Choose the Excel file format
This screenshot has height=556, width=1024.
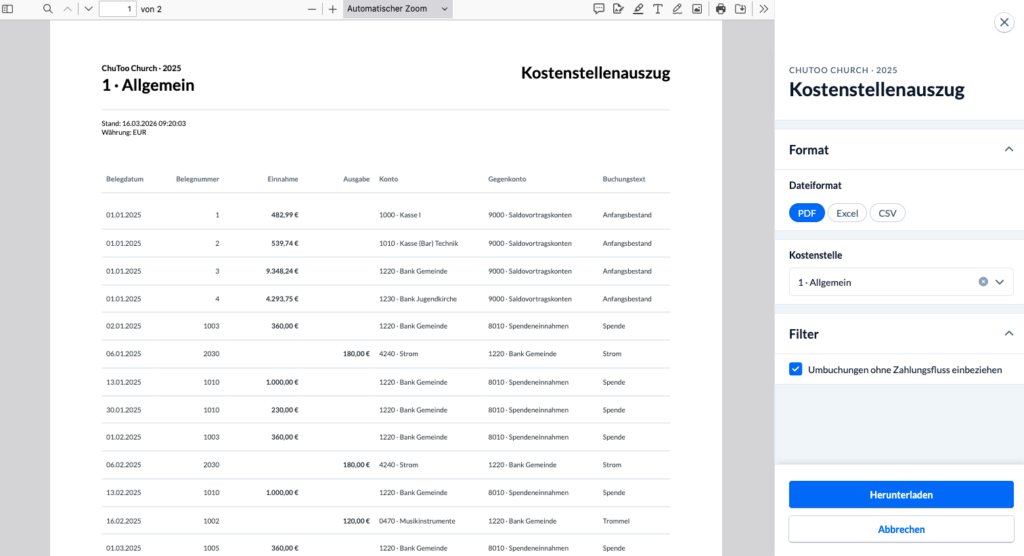(x=847, y=213)
